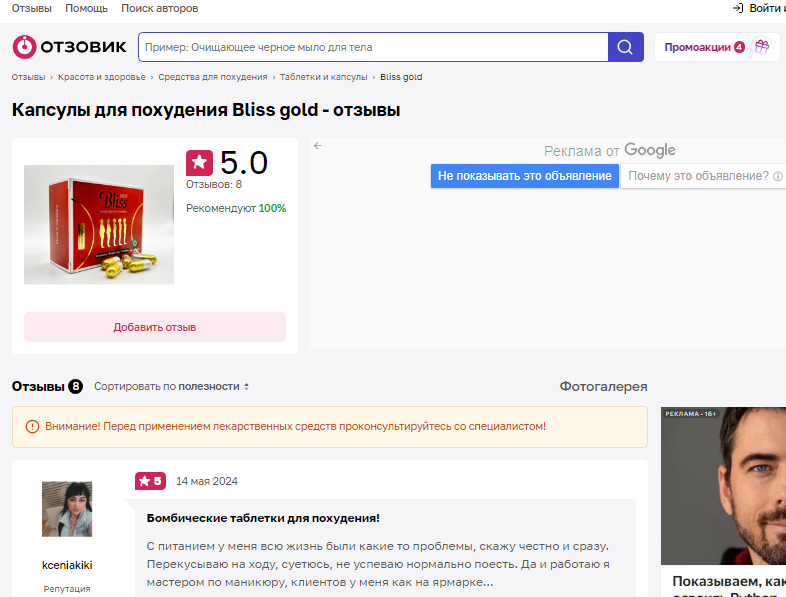Click the 'Реклама от Google' label
The width and height of the screenshot is (786, 597).
tap(610, 150)
